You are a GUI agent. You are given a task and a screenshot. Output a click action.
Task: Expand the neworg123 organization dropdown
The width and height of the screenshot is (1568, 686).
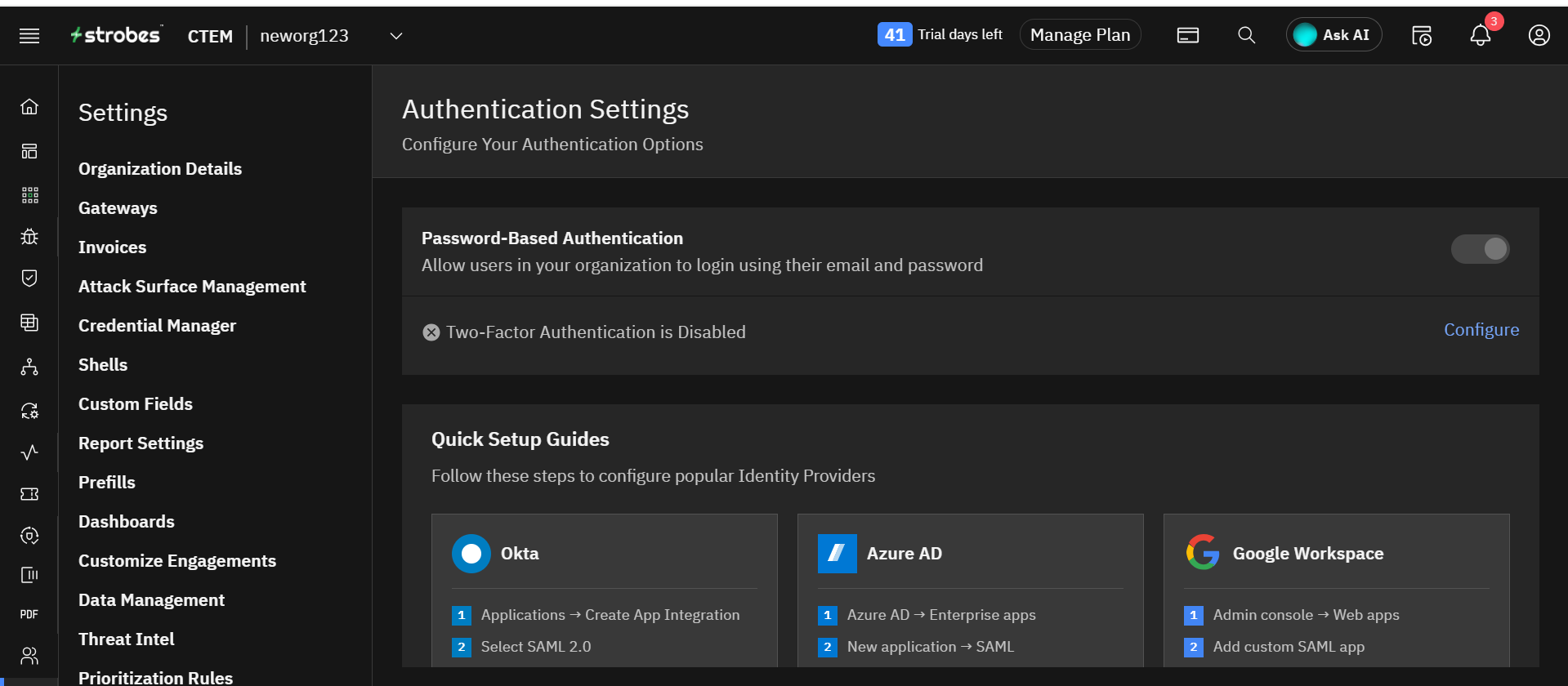click(x=396, y=36)
